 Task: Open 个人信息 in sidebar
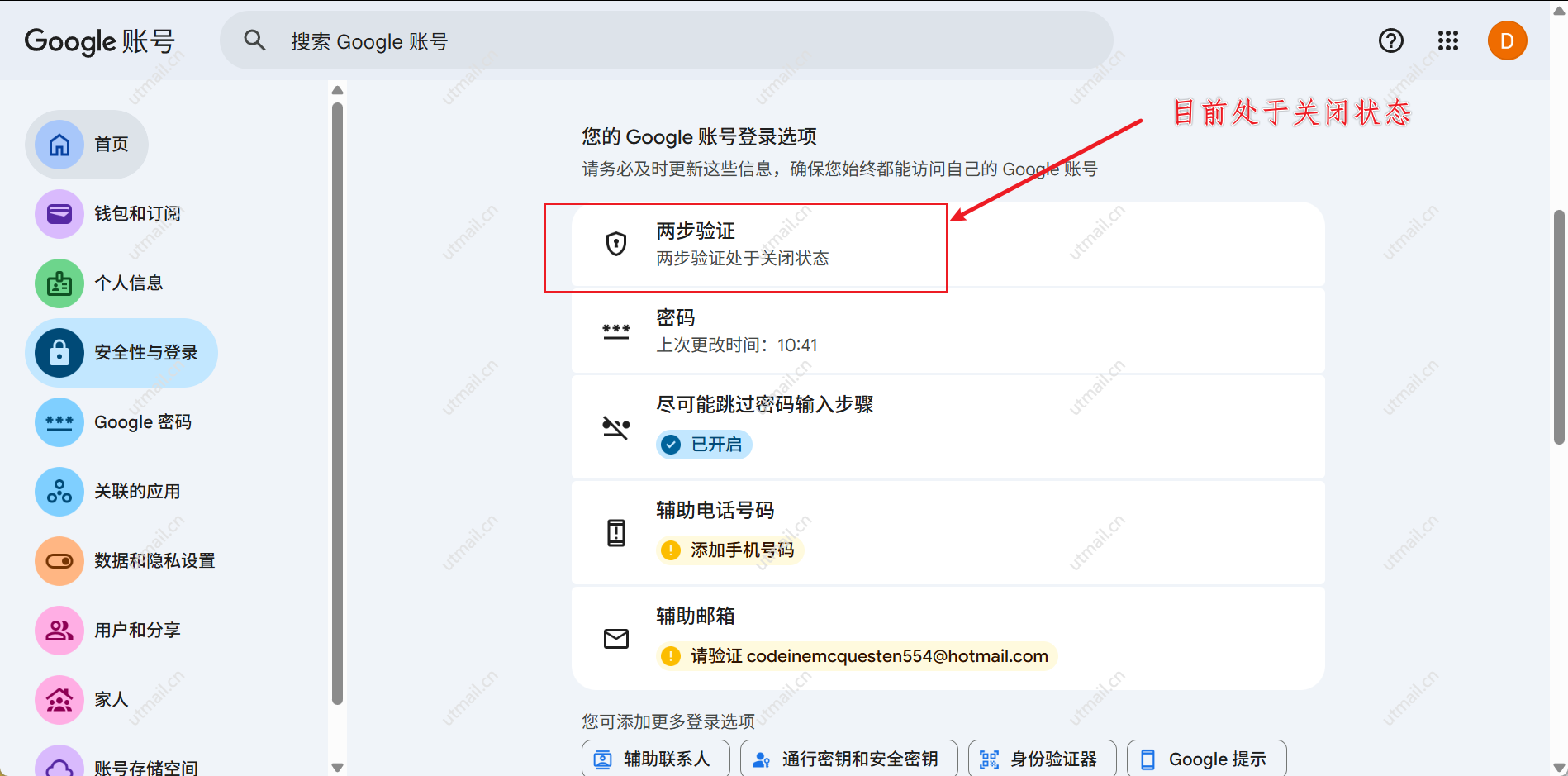(x=102, y=283)
